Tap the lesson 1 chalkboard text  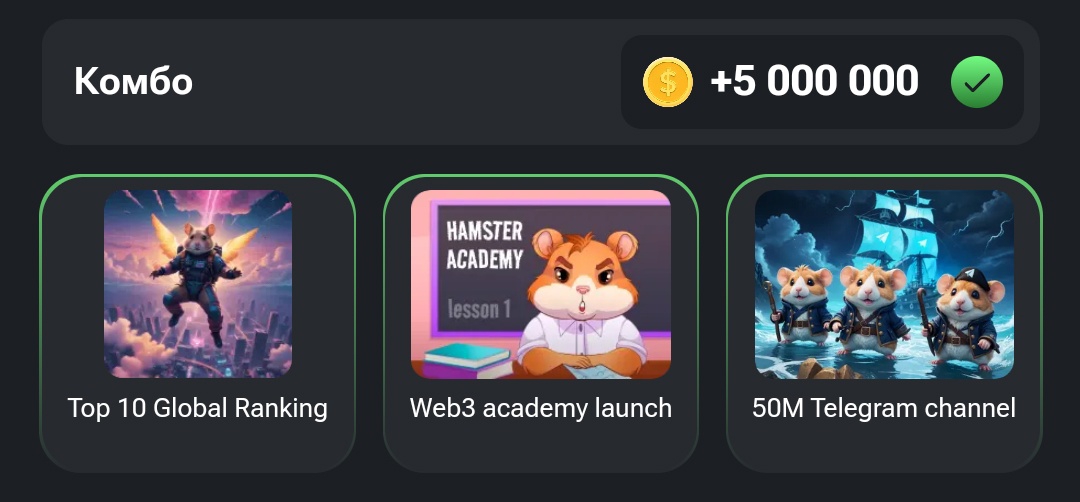(479, 308)
